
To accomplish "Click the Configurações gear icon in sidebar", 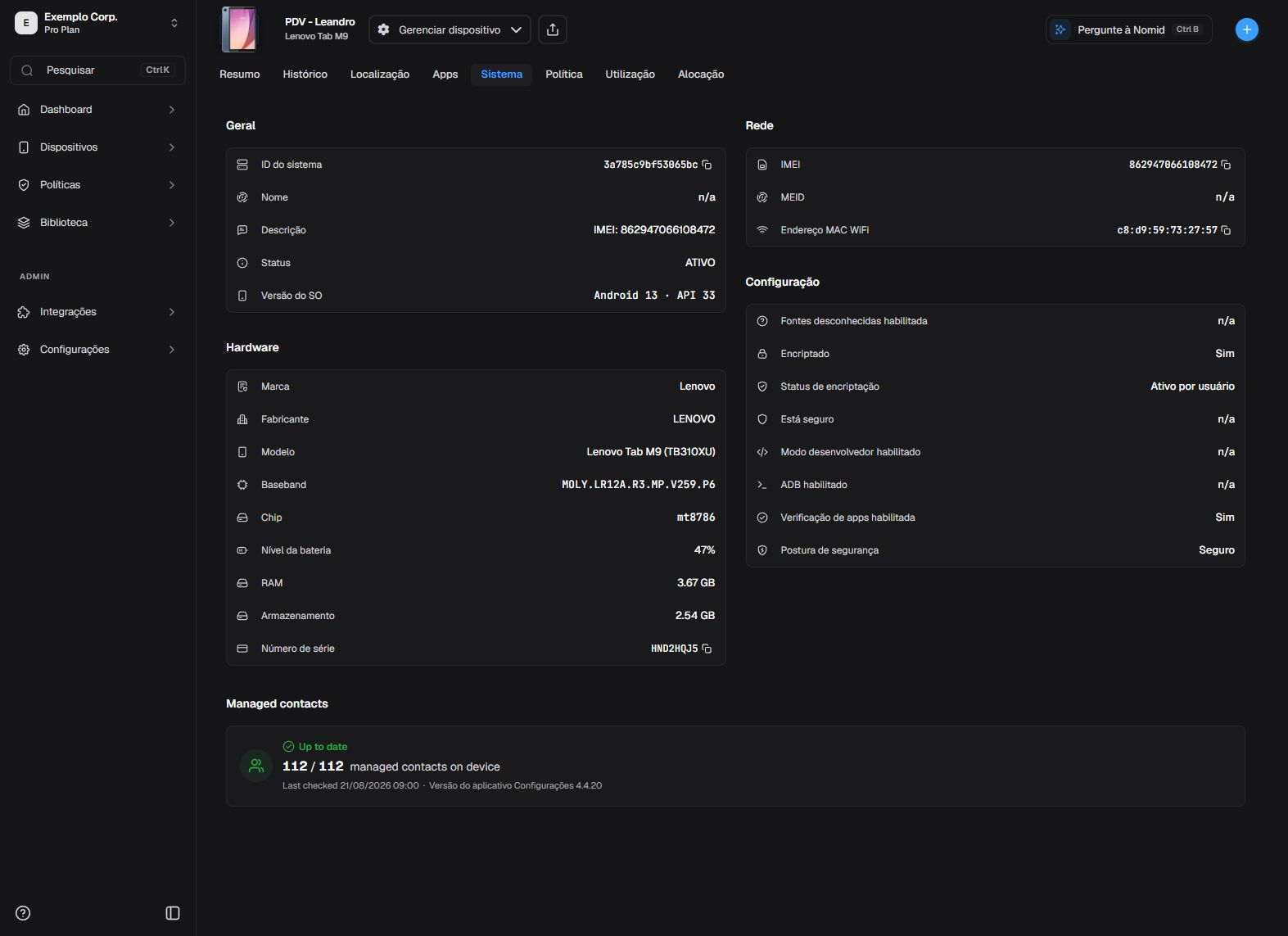I will (x=24, y=350).
